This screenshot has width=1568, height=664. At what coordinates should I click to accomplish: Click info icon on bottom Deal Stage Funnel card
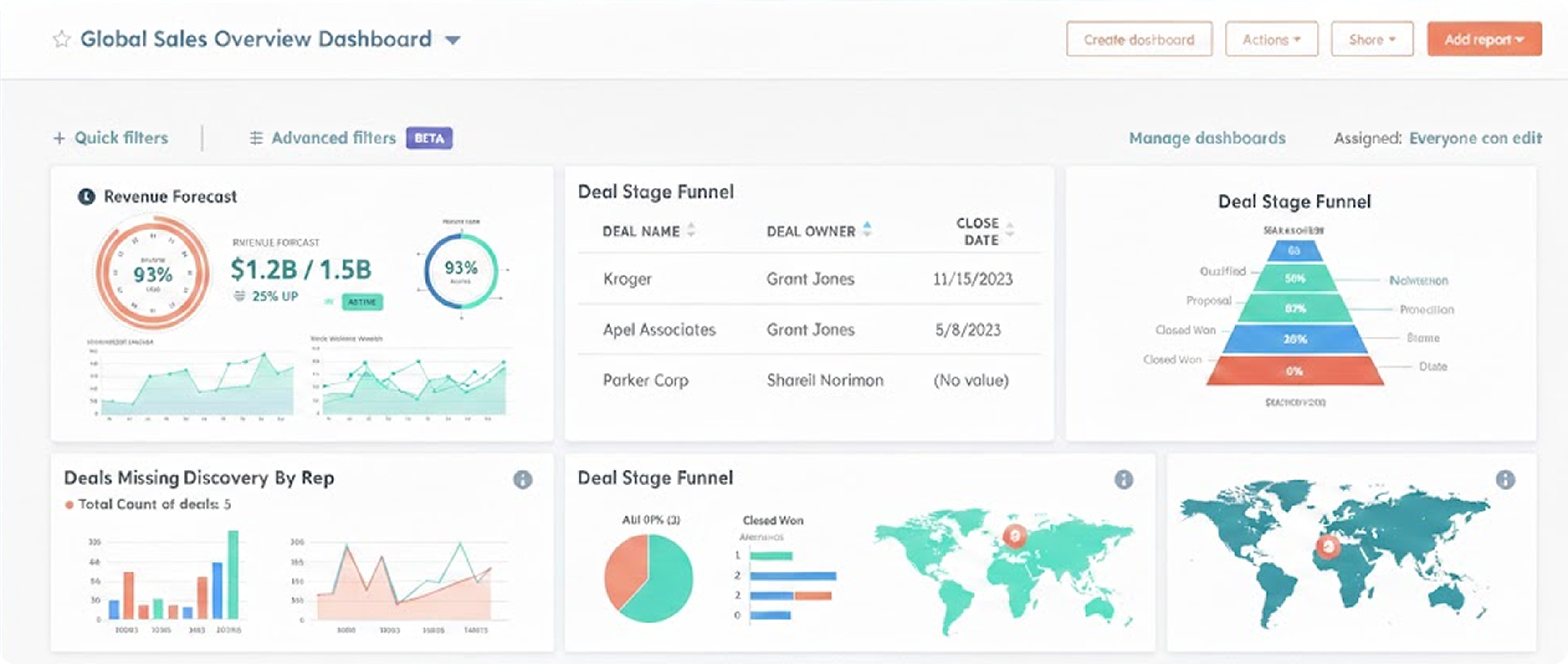click(x=1124, y=480)
